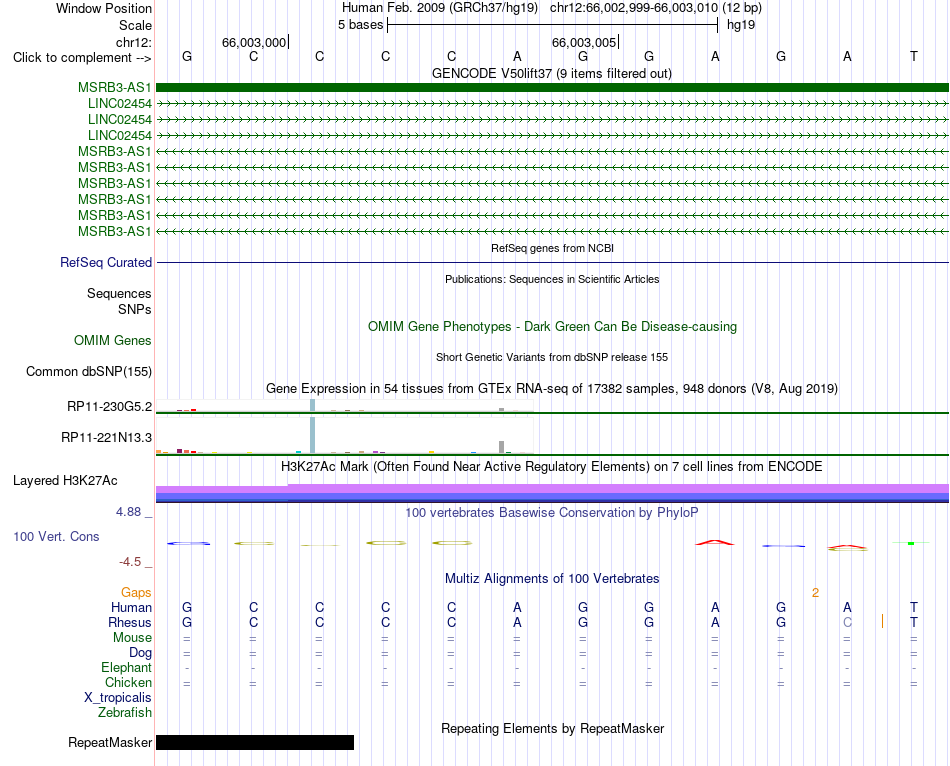Click the solid green MSRB3-AS1 exon bar
The width and height of the screenshot is (950, 766).
pos(552,87)
